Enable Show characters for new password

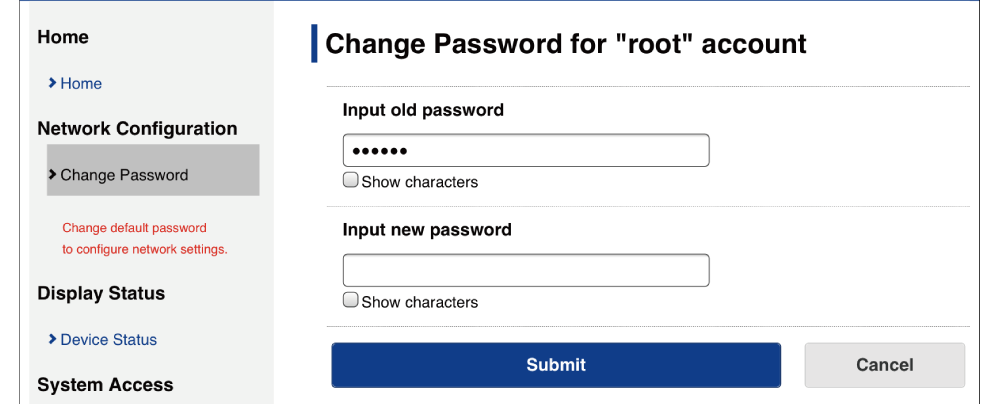point(351,301)
